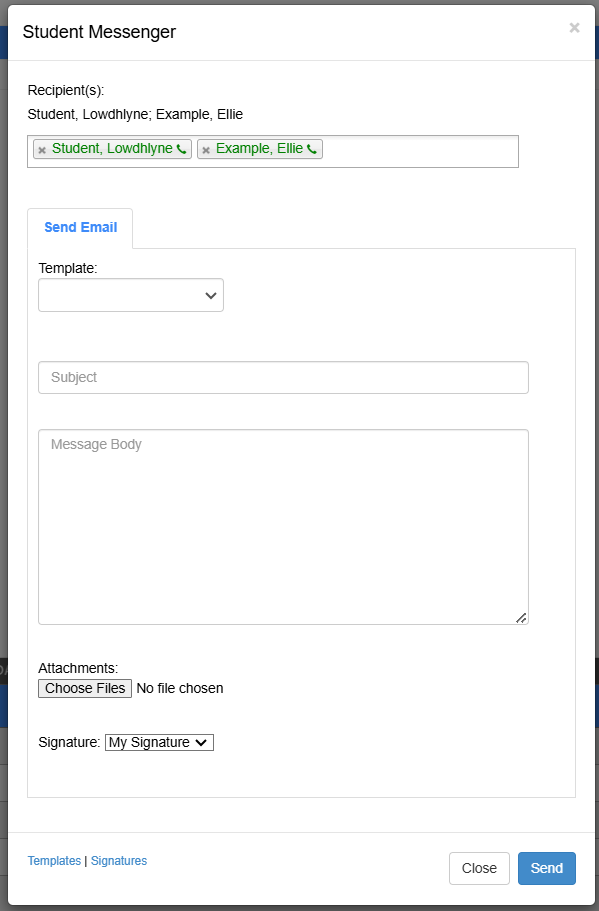Viewport: 599px width, 911px height.
Task: Open the Templates link
Action: coord(54,860)
